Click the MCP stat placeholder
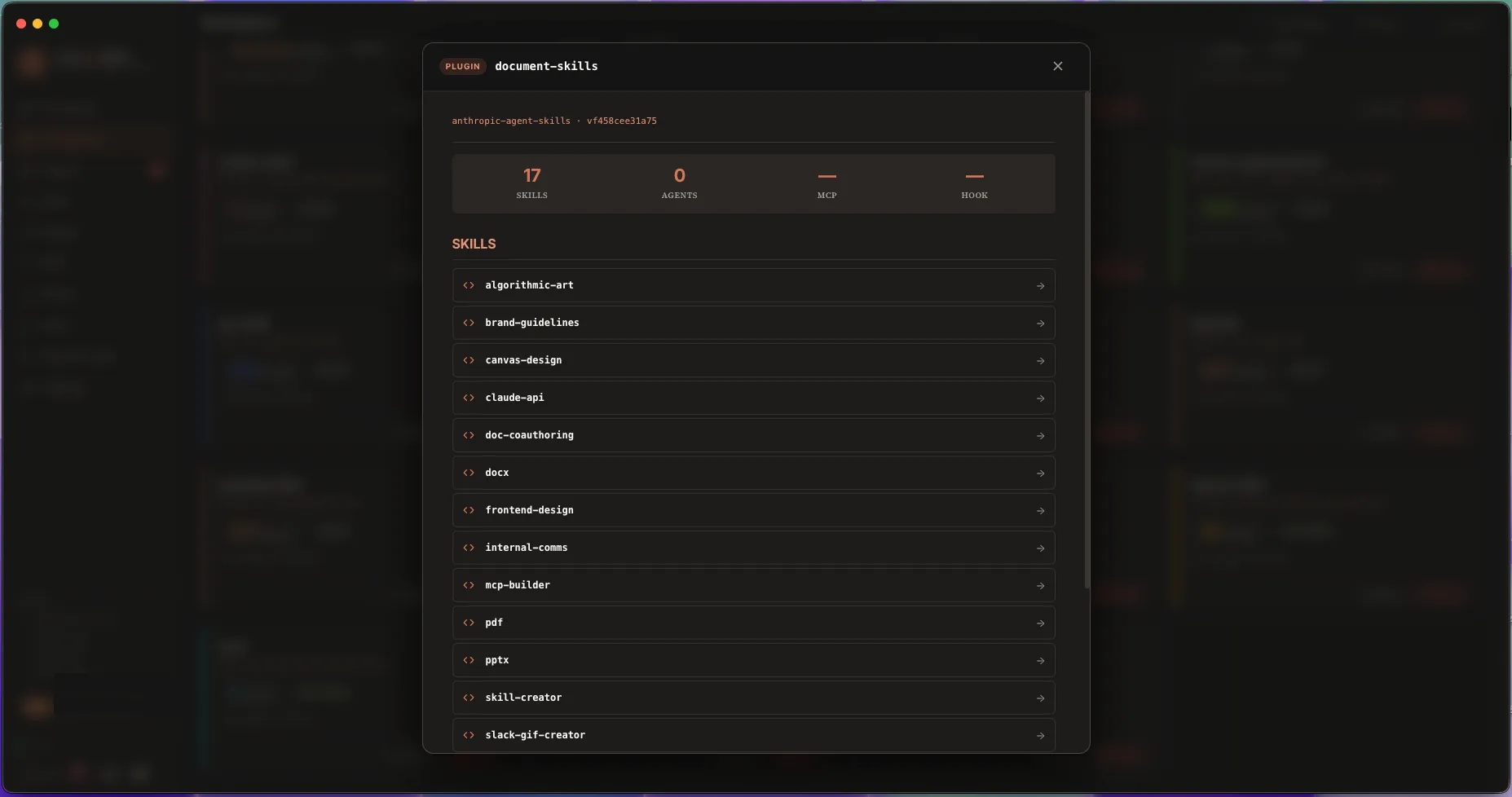This screenshot has width=1512, height=797. (x=827, y=185)
